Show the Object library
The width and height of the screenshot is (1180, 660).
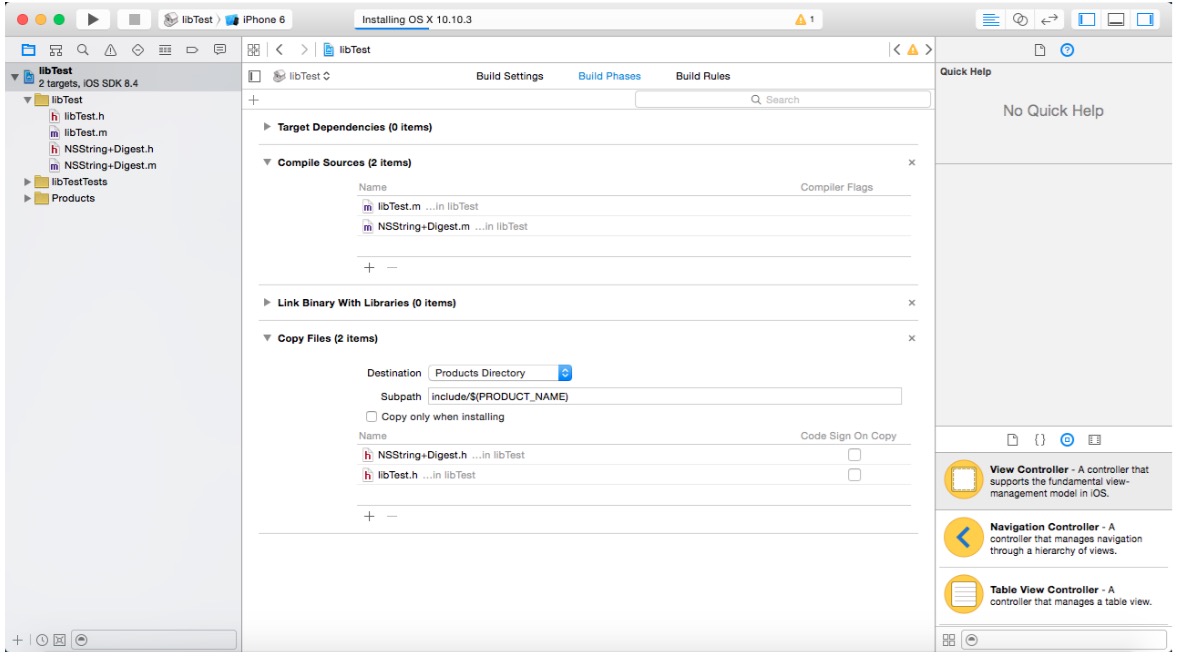(1067, 439)
